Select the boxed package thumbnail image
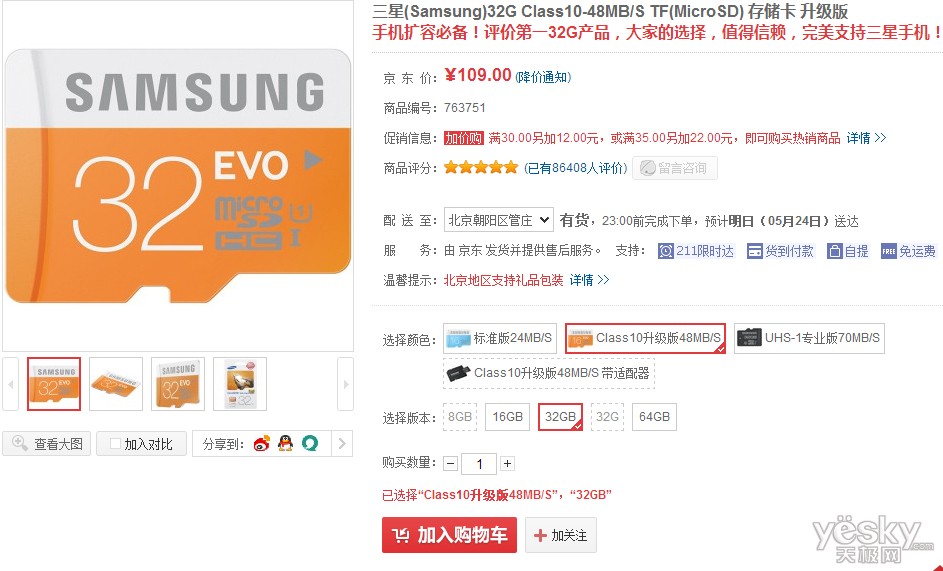The width and height of the screenshot is (943, 571). pos(240,384)
